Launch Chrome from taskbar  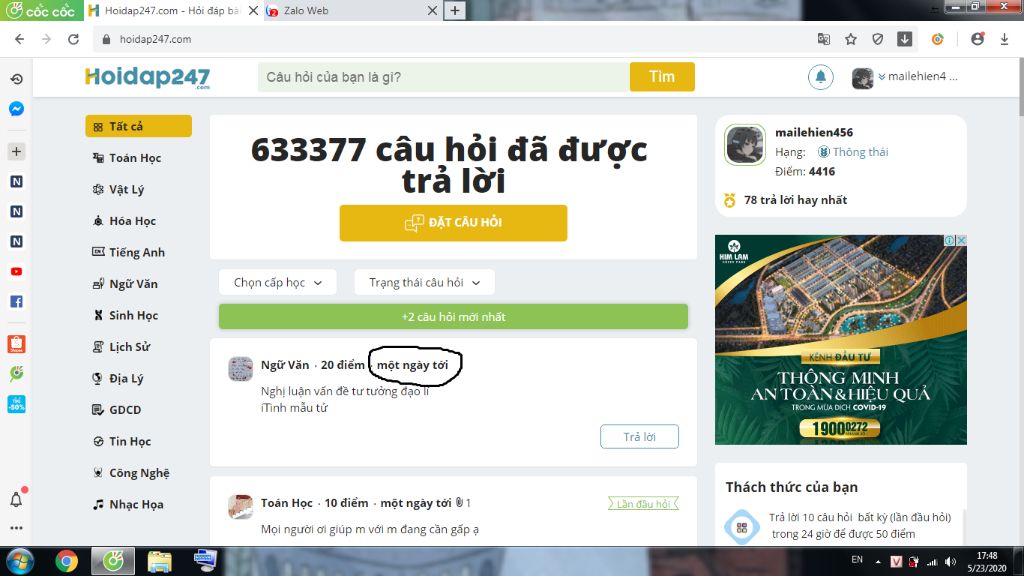(x=66, y=561)
